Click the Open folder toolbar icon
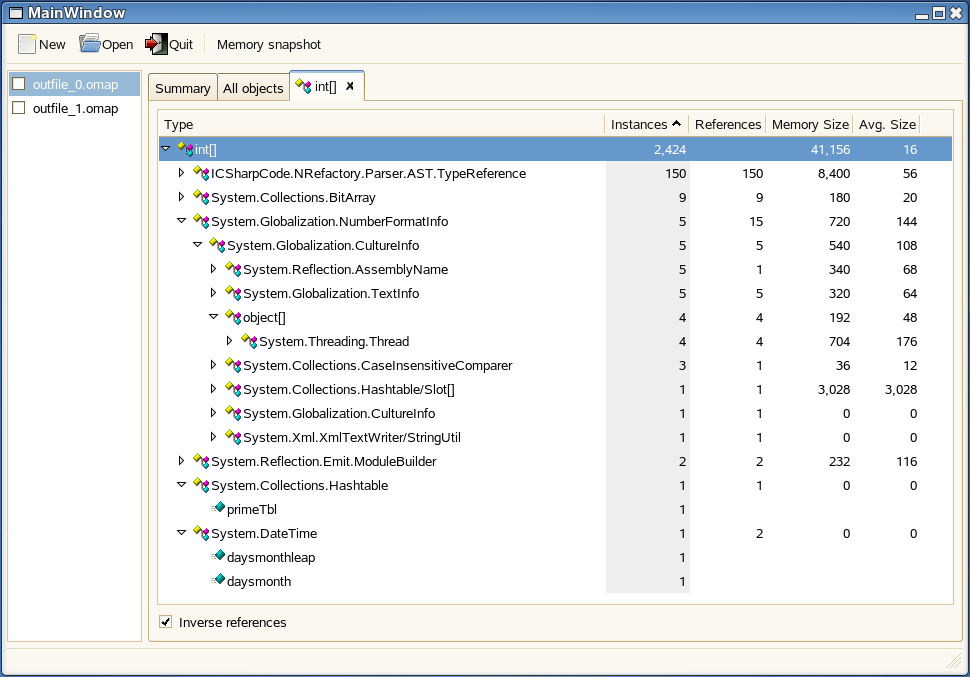This screenshot has width=970, height=677. (x=90, y=44)
